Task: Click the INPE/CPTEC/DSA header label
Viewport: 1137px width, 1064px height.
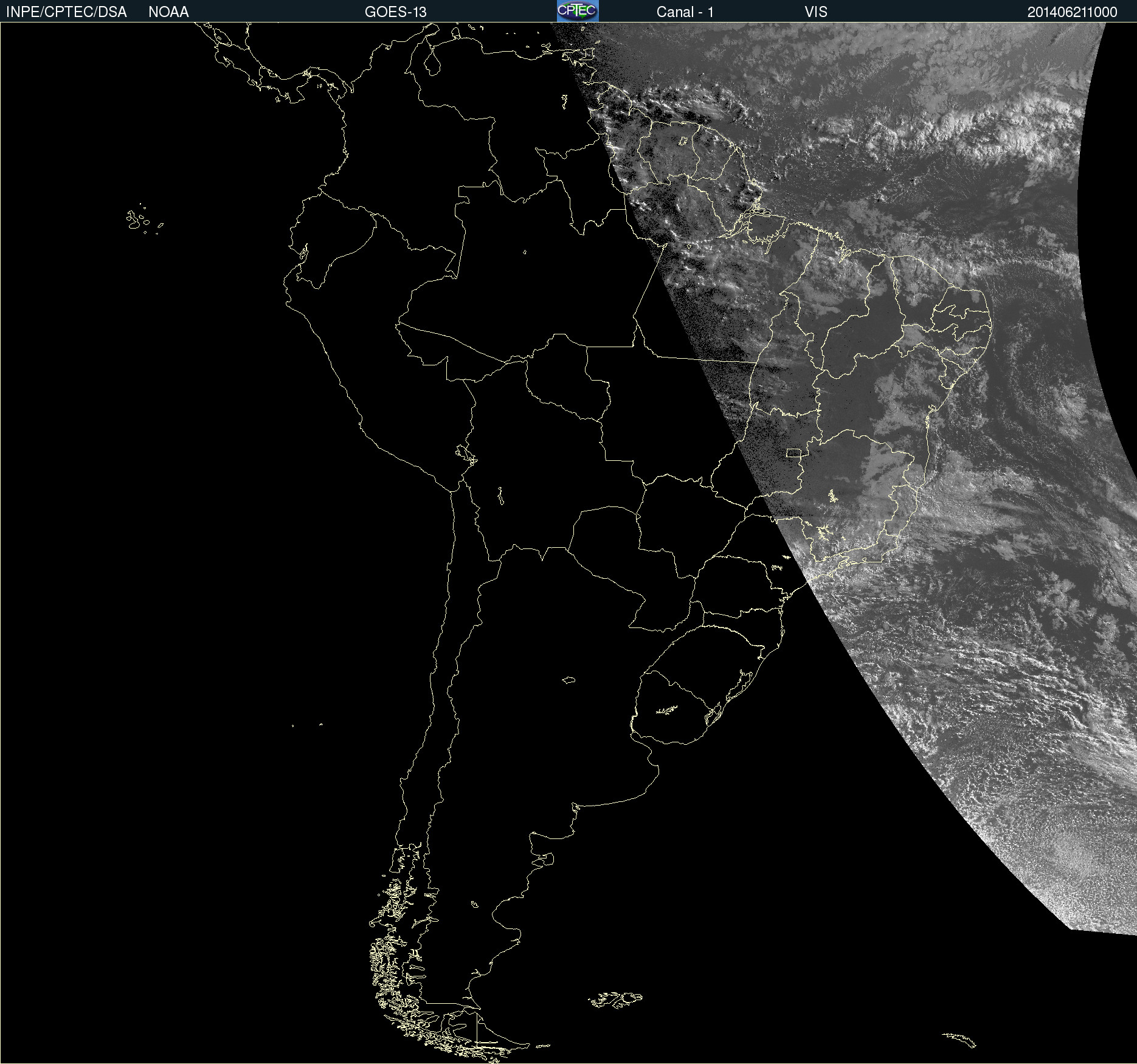Action: pyautogui.click(x=66, y=12)
